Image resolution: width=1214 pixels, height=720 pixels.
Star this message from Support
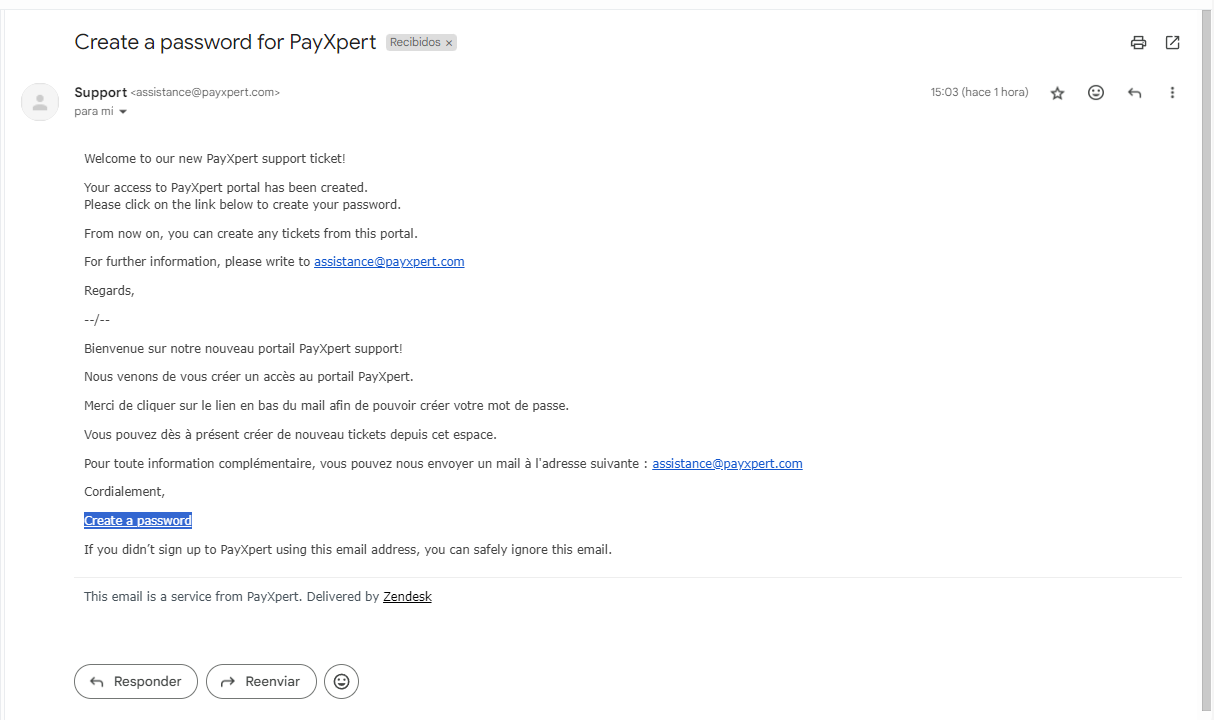click(x=1058, y=93)
